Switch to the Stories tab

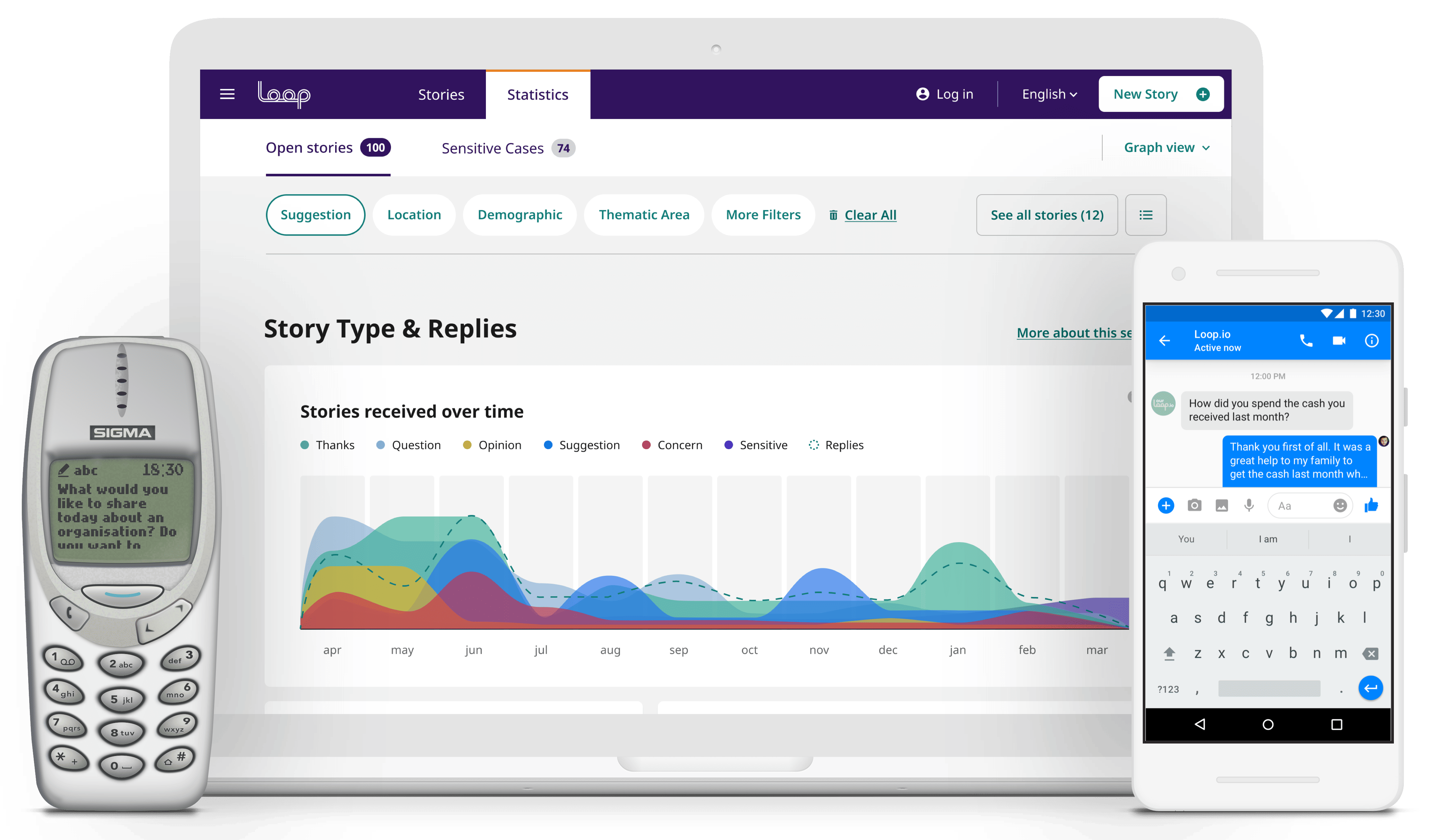click(441, 95)
